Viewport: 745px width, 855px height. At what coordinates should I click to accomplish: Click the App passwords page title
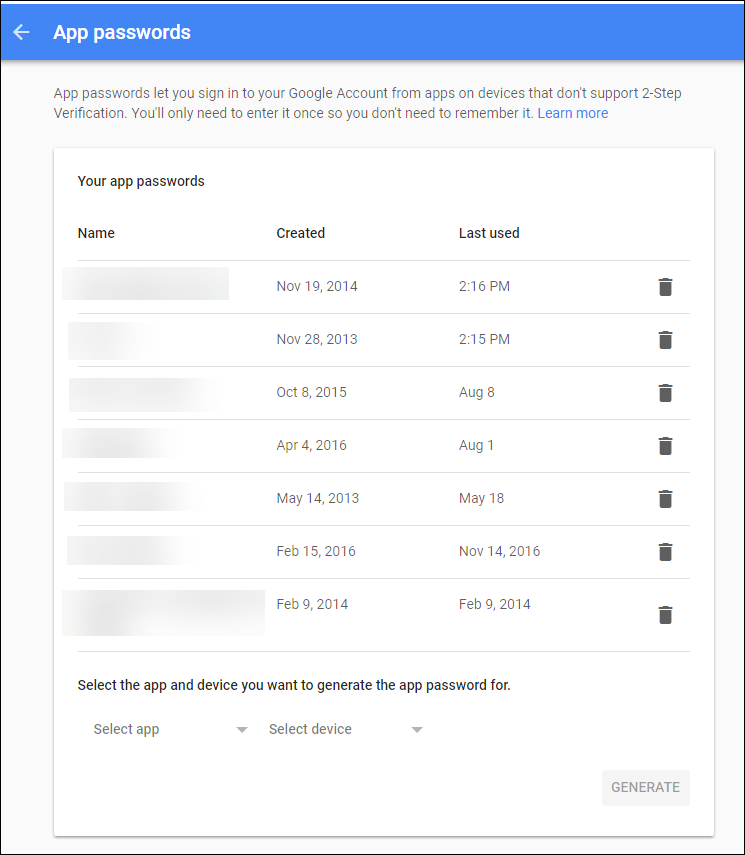point(122,32)
